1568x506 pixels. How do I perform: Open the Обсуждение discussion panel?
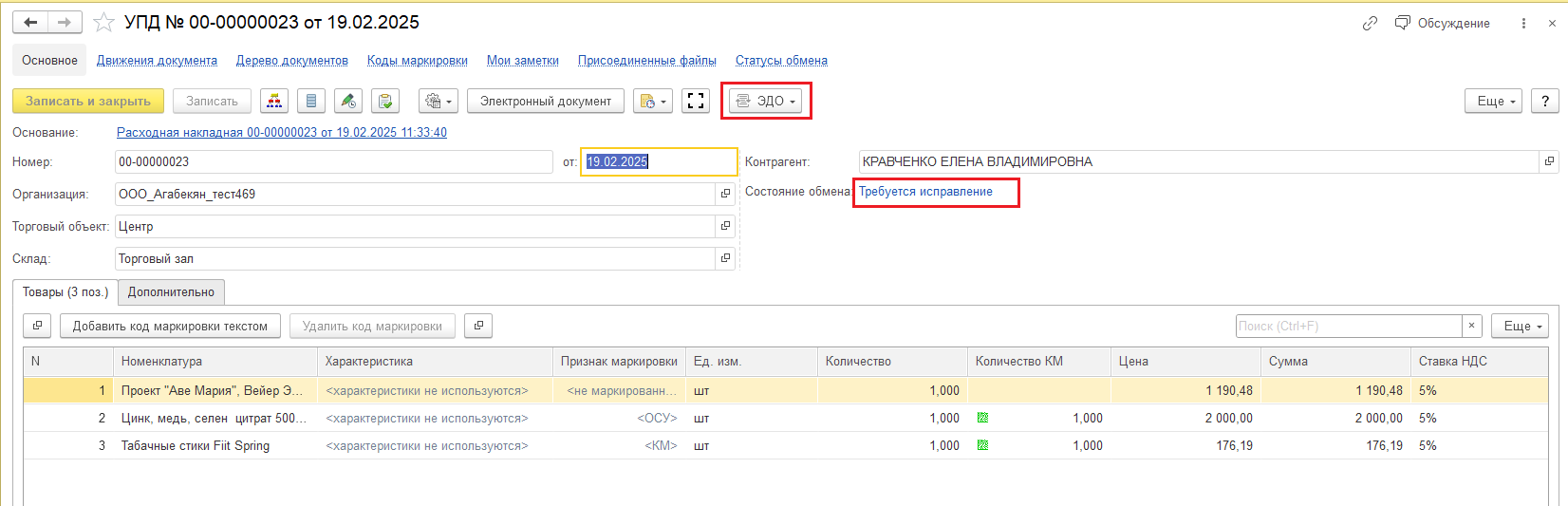(x=1443, y=23)
